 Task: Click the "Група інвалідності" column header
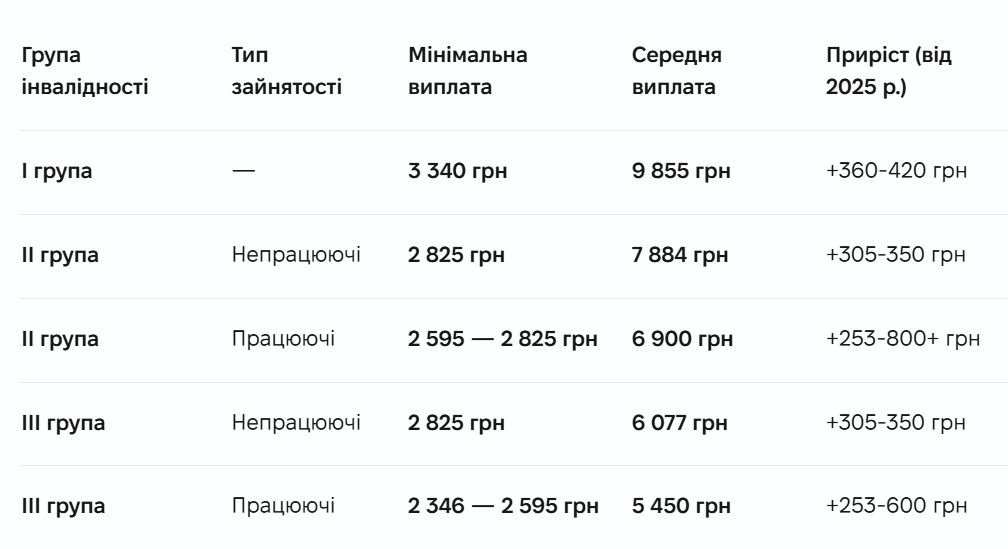(x=85, y=71)
